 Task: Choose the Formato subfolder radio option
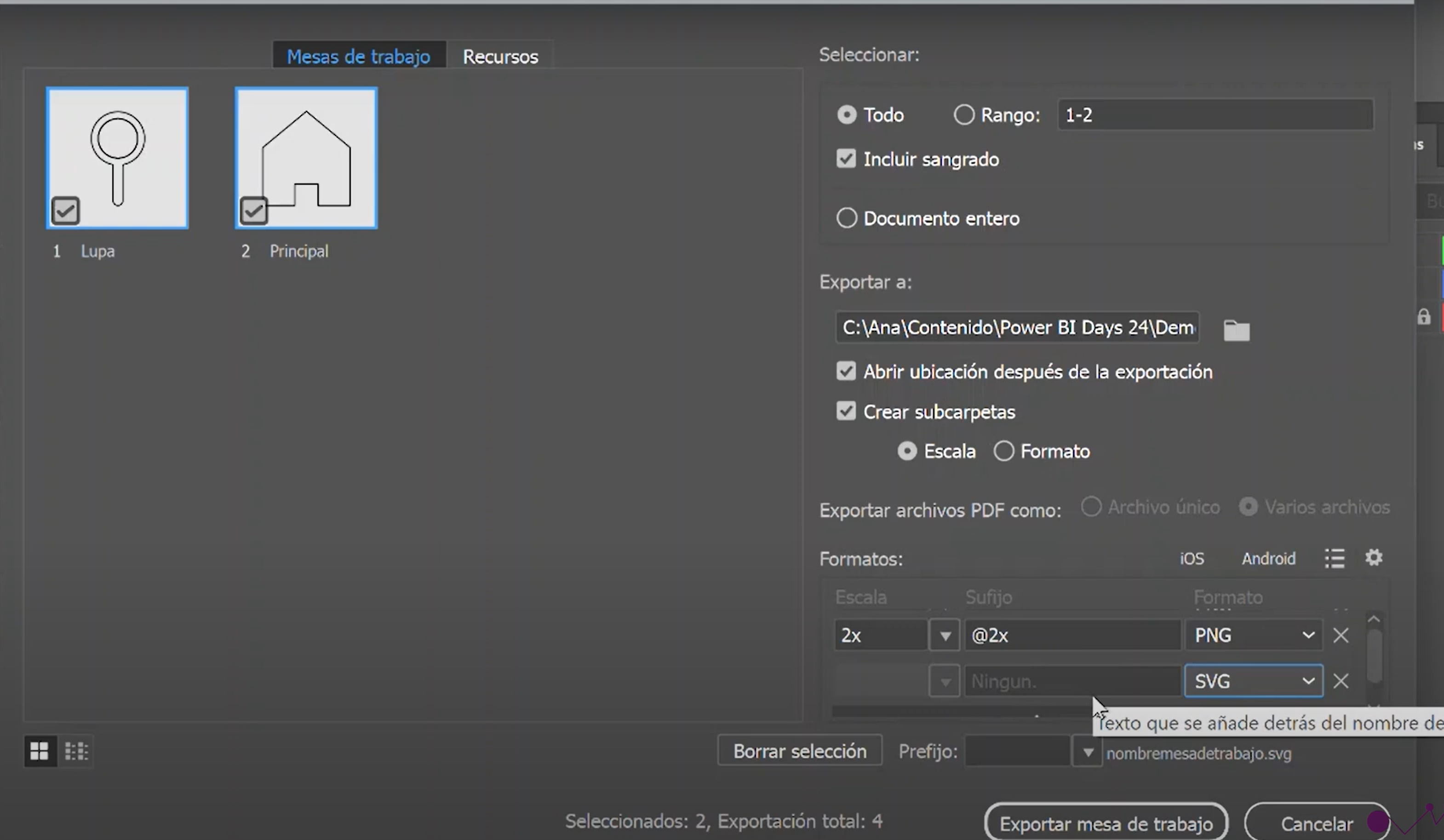pyautogui.click(x=1004, y=451)
